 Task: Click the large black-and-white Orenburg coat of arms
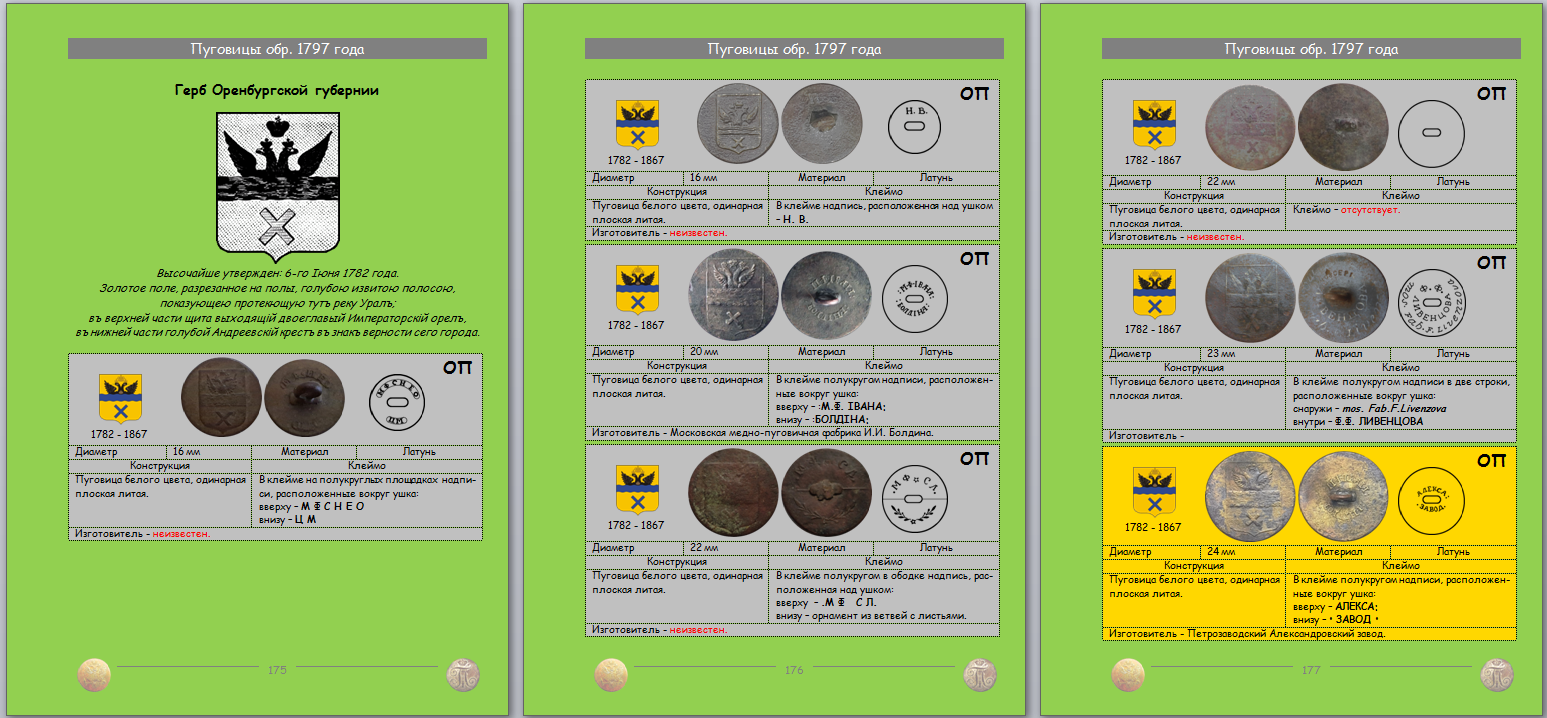tap(276, 181)
